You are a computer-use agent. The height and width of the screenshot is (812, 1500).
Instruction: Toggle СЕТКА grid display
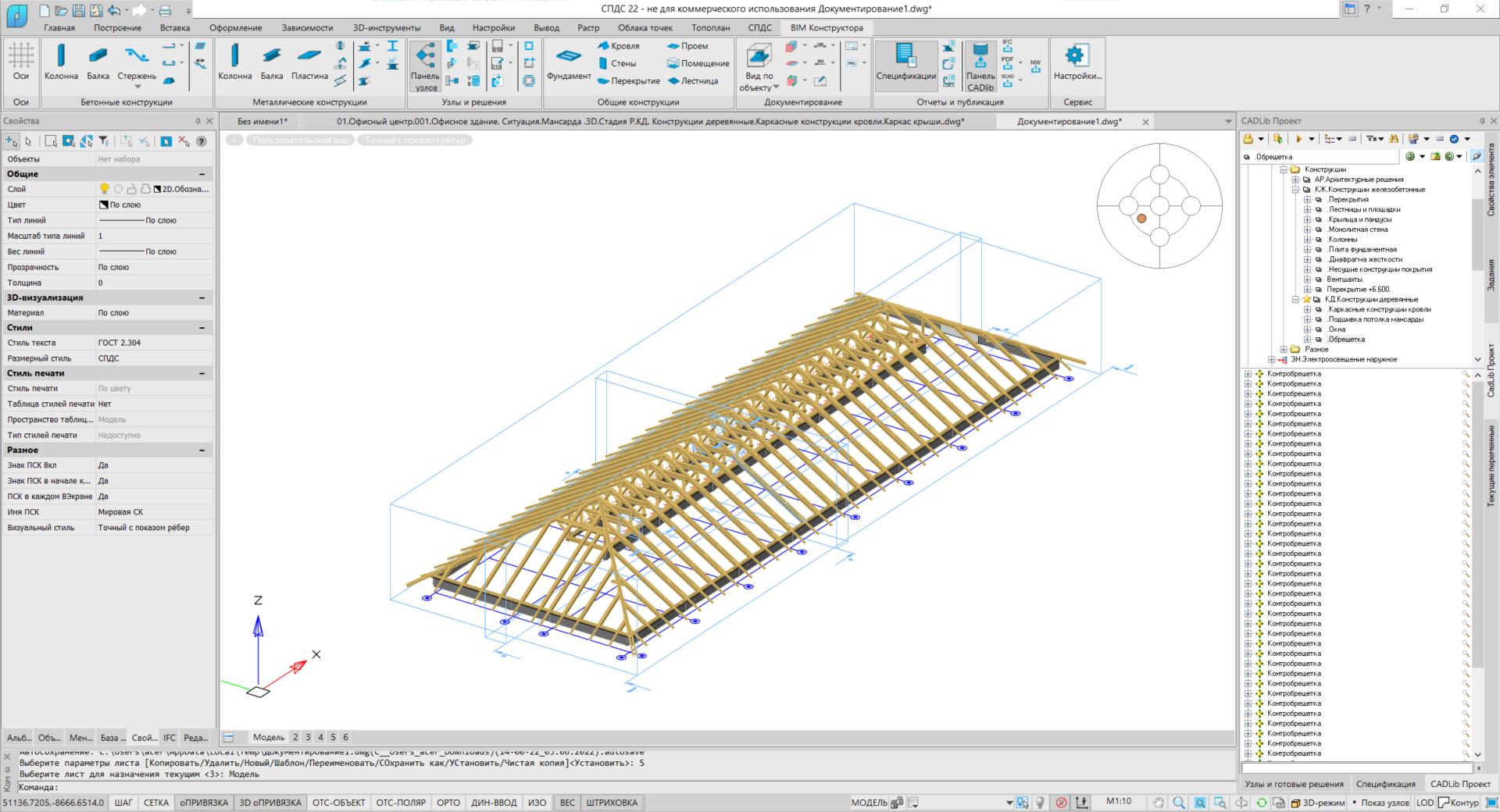(155, 803)
